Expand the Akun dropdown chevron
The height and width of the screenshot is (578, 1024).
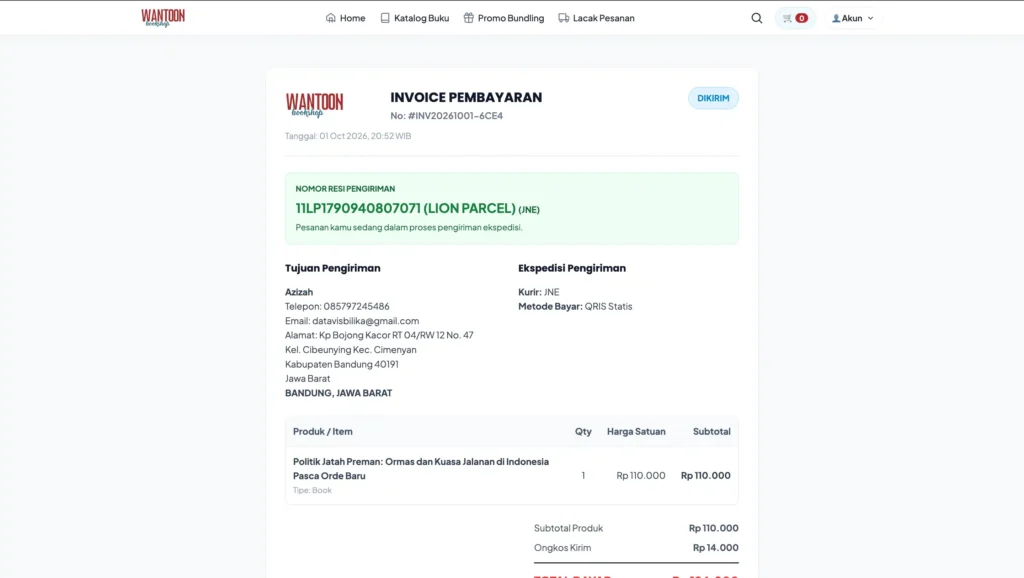(871, 18)
